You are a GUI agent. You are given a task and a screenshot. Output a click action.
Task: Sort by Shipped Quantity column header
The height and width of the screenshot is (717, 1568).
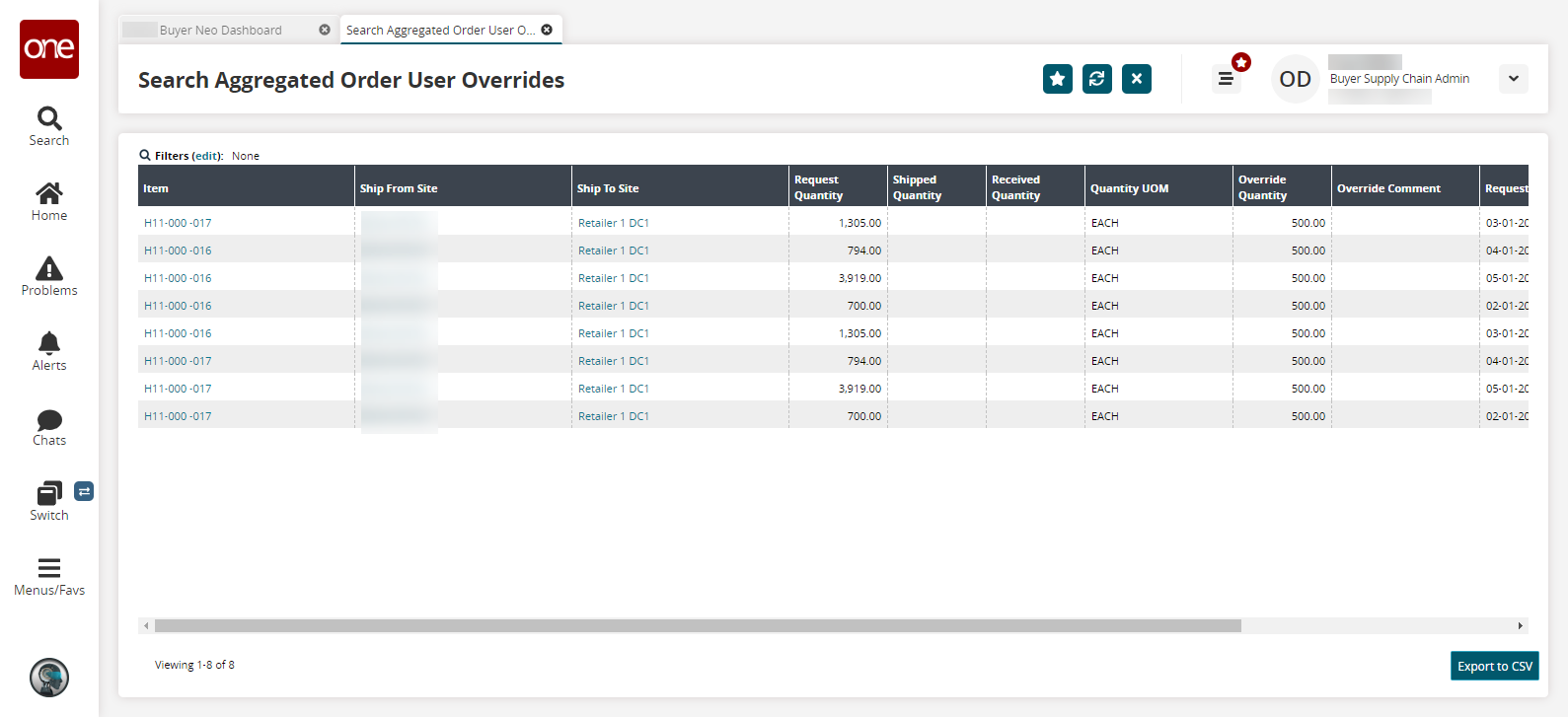[936, 187]
